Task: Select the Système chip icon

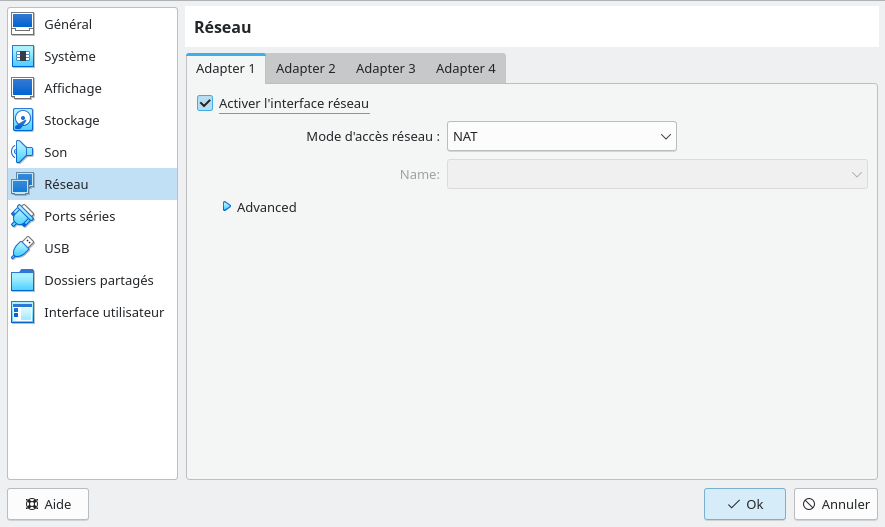Action: pyautogui.click(x=23, y=56)
